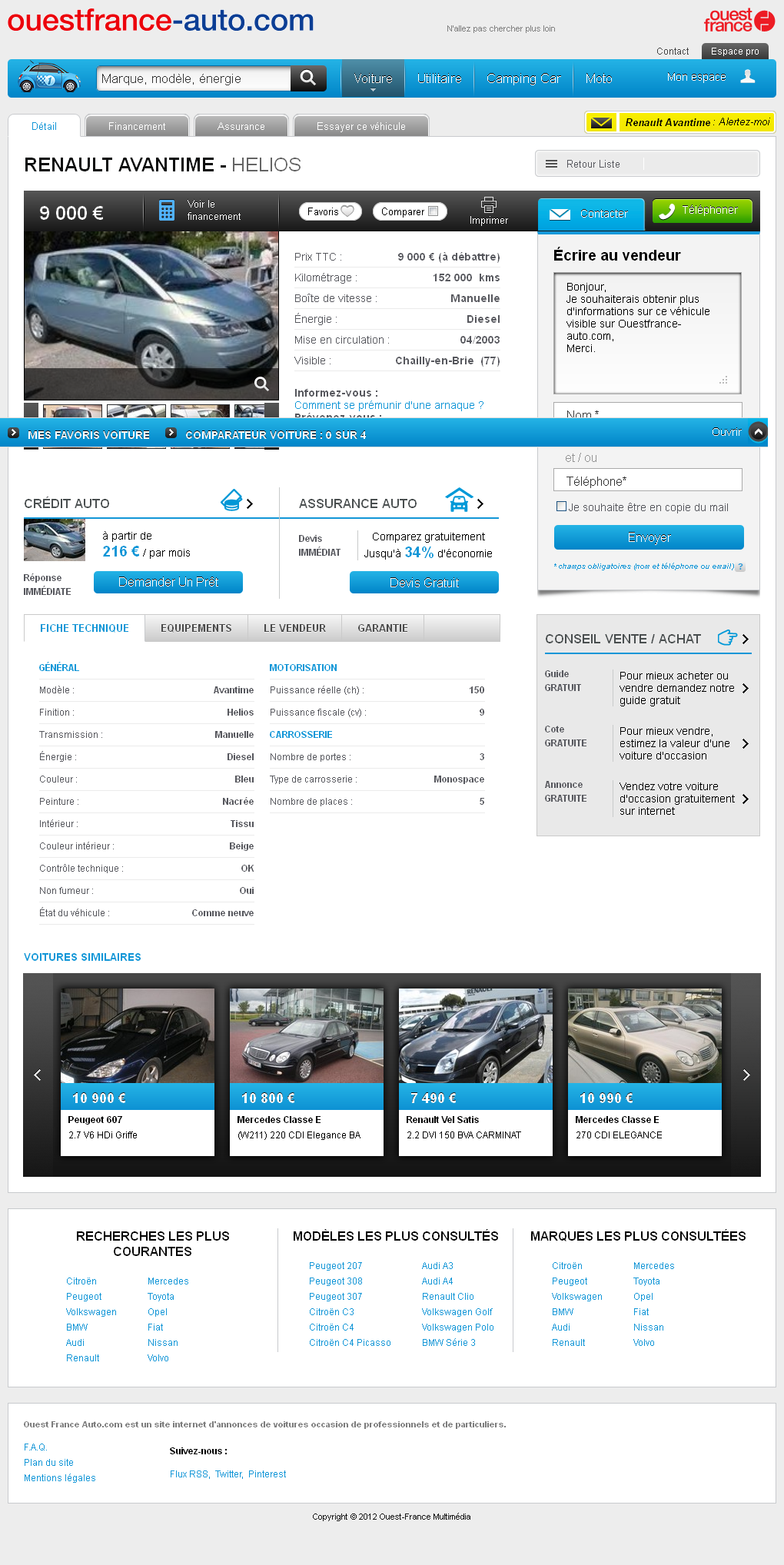This screenshot has width=784, height=1565.
Task: Expand the Crédit Auto section arrow
Action: [249, 503]
